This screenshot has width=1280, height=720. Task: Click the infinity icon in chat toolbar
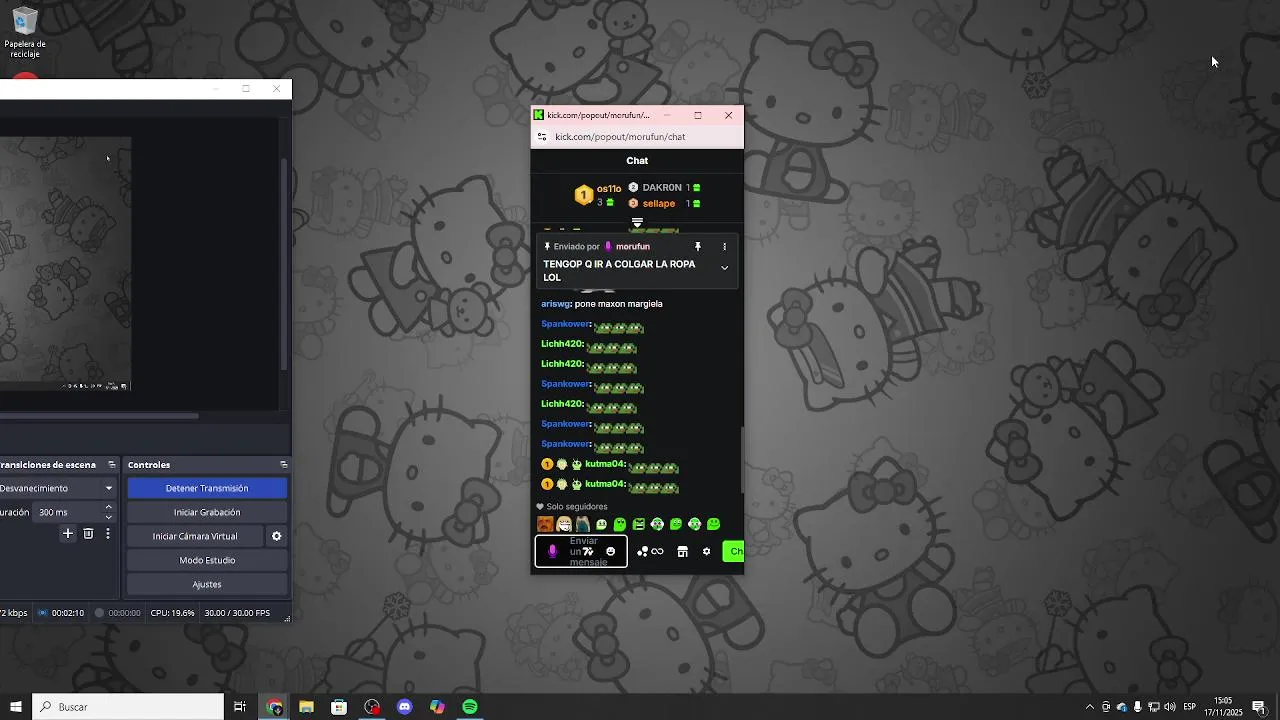(657, 552)
